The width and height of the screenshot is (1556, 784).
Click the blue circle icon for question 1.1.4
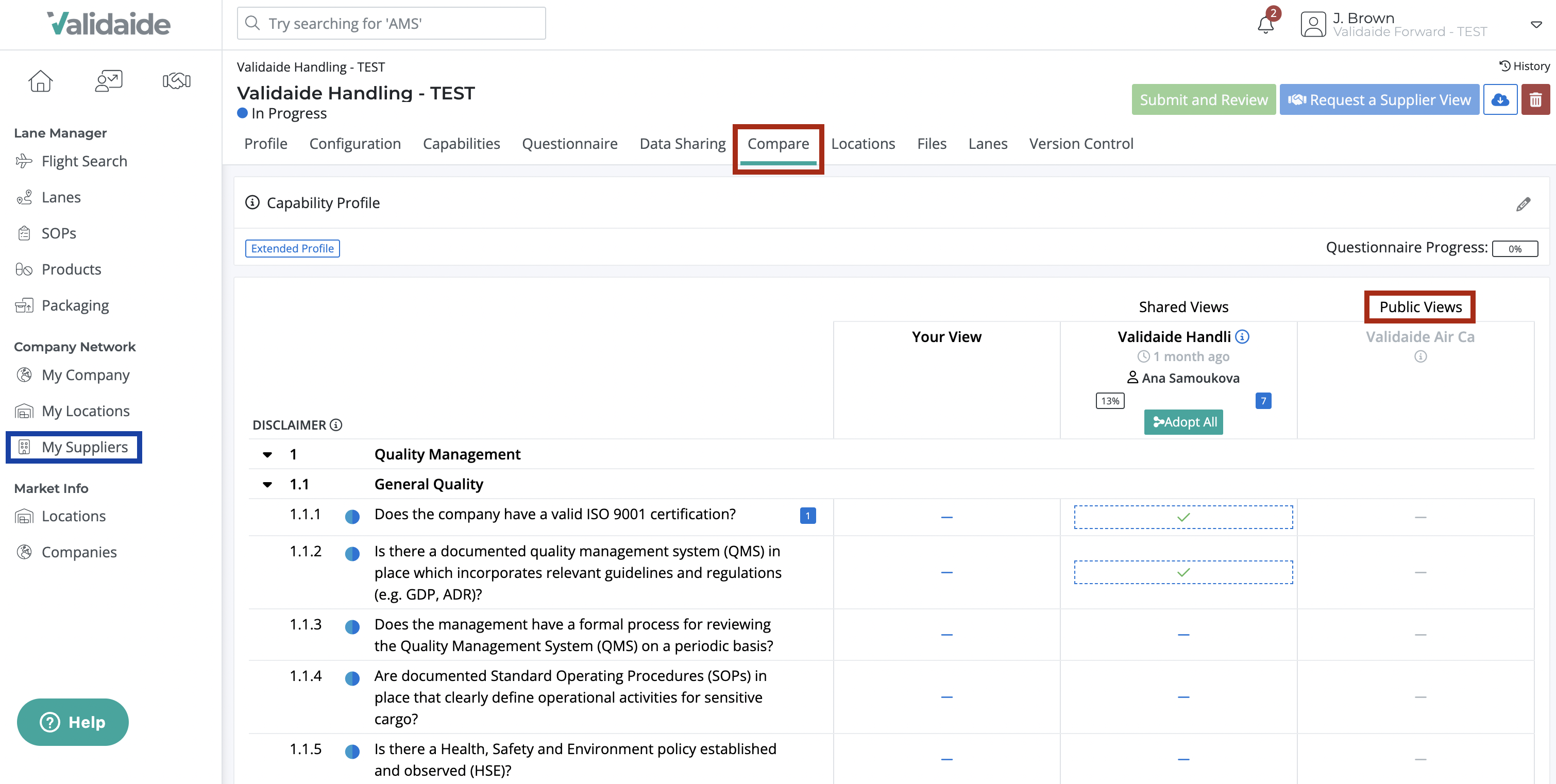[x=352, y=678]
